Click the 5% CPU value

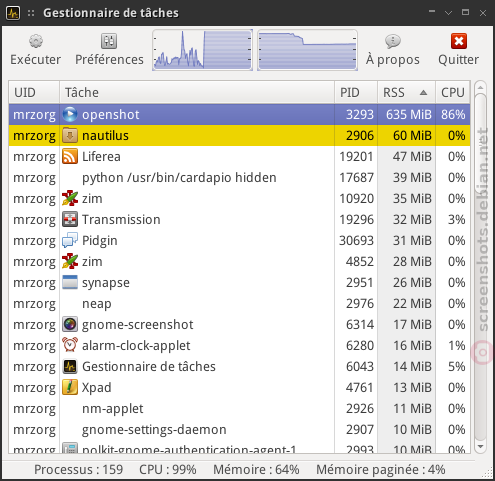(457, 367)
